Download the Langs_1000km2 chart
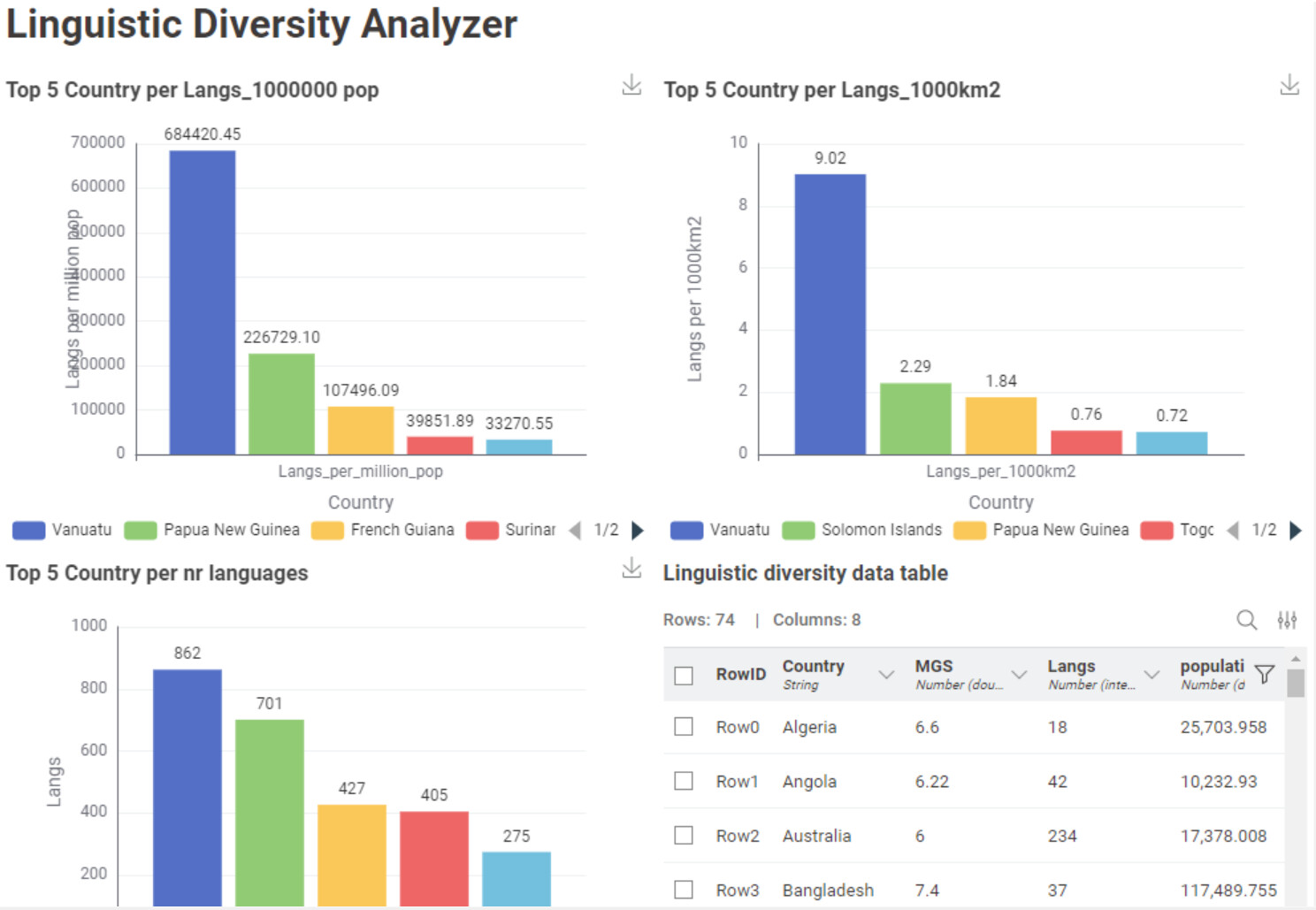Image resolution: width=1316 pixels, height=910 pixels. 1289,85
